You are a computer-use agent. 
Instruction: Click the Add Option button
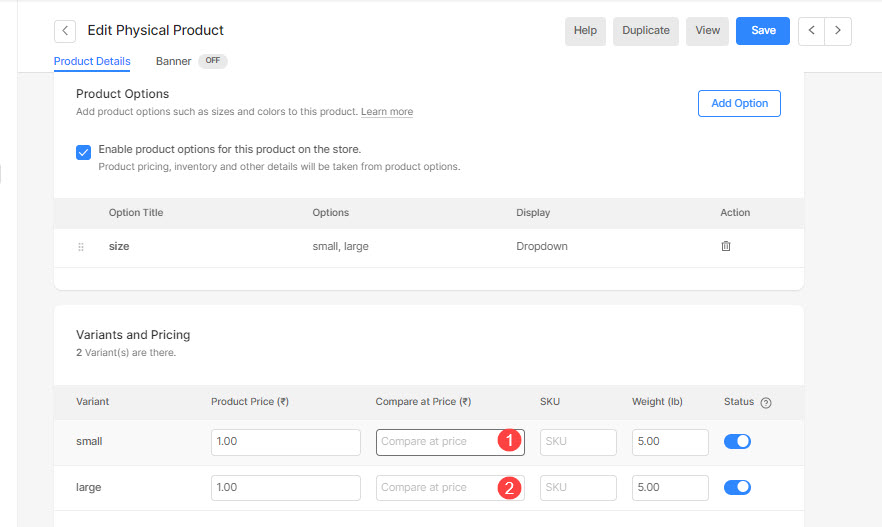739,103
